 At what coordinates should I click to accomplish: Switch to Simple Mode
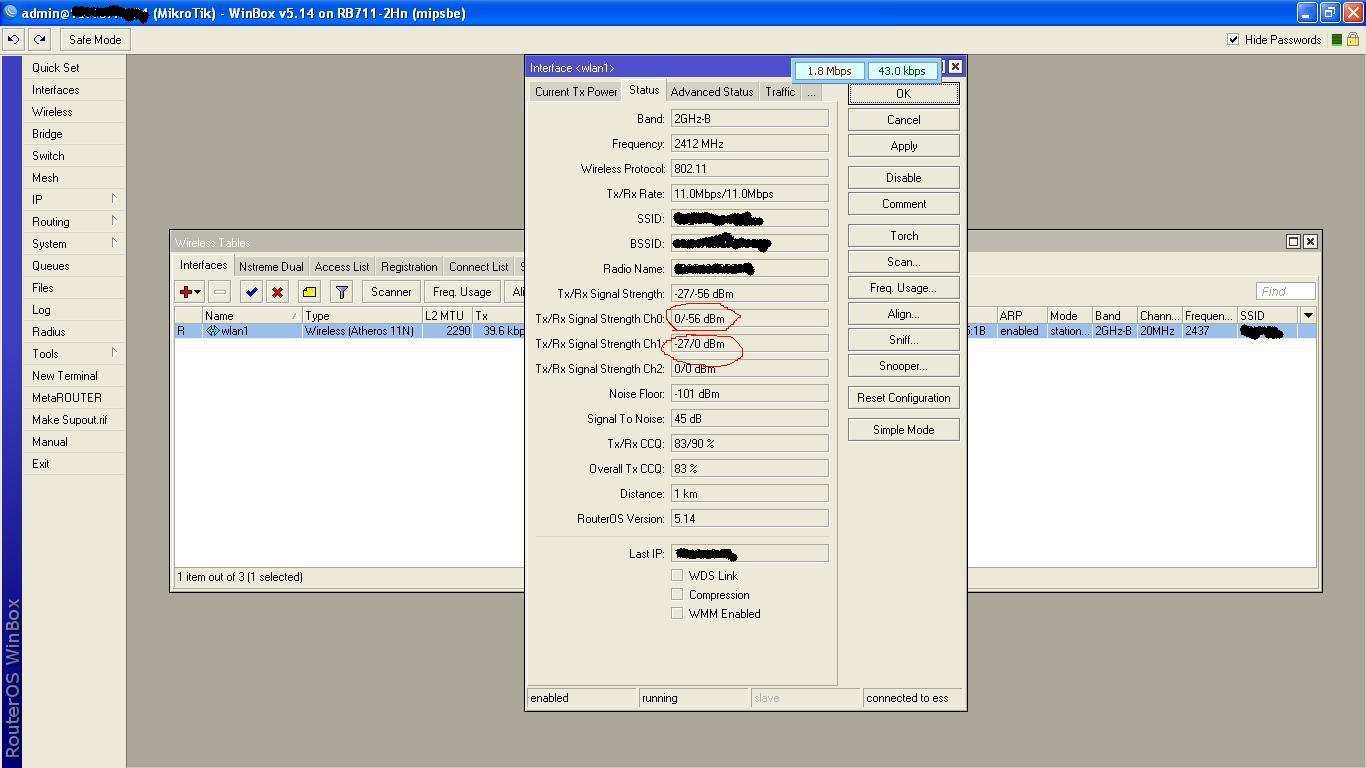tap(903, 429)
